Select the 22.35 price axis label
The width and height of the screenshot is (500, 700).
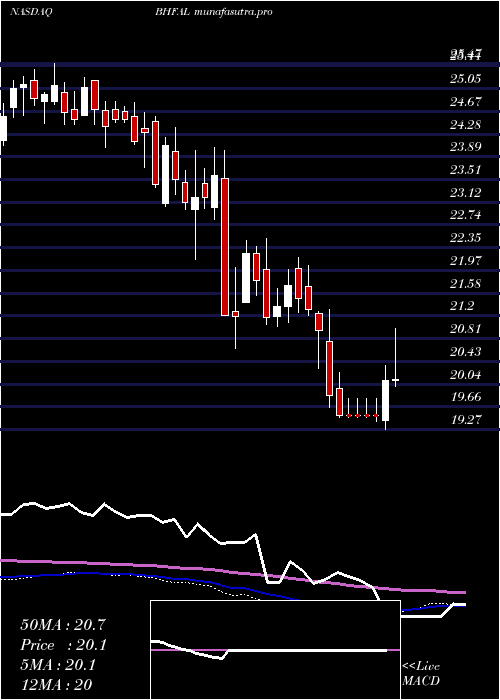tap(466, 238)
